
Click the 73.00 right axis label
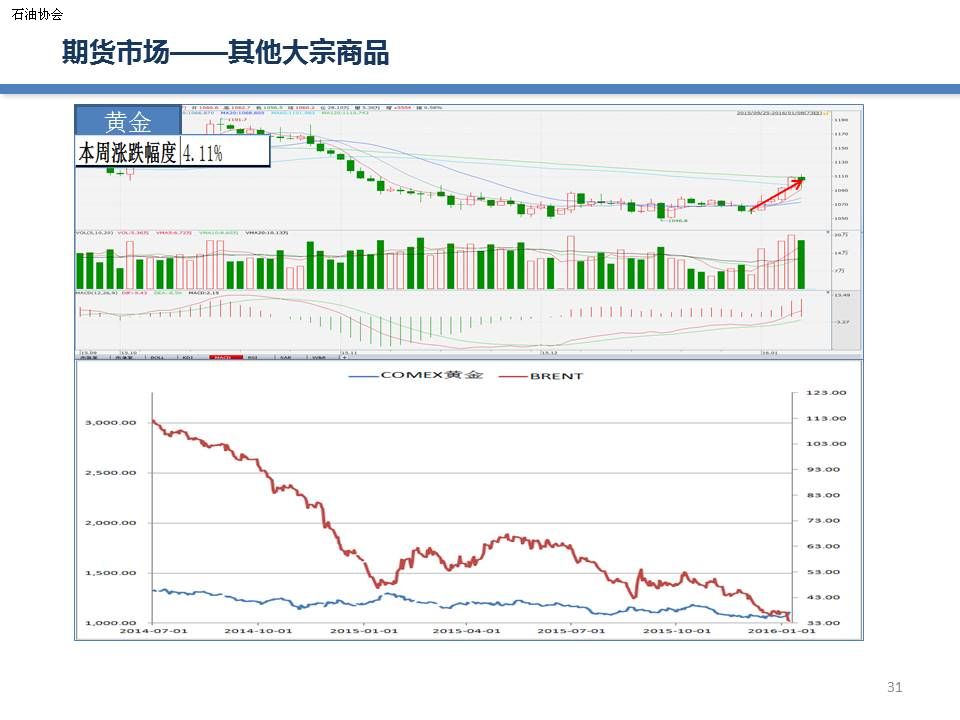(823, 520)
